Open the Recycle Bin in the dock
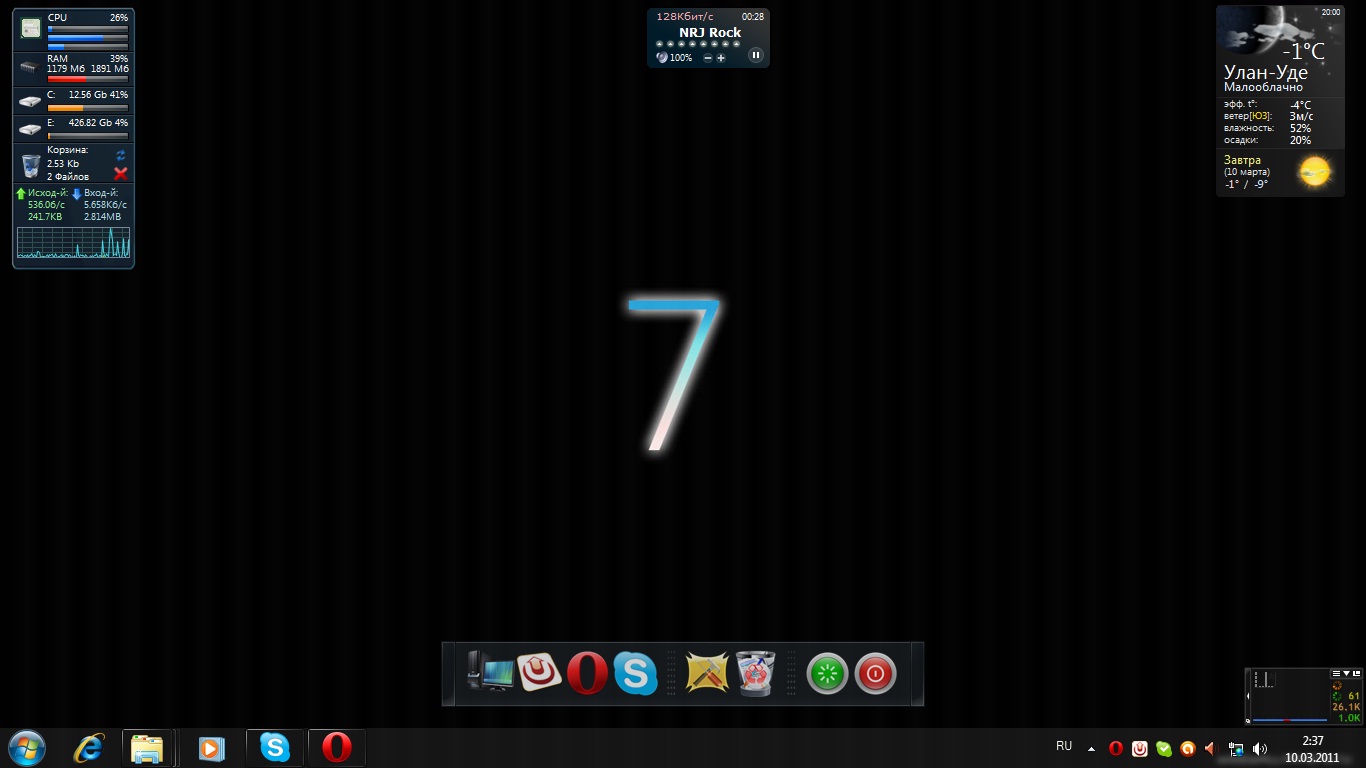1366x768 pixels. pos(755,673)
